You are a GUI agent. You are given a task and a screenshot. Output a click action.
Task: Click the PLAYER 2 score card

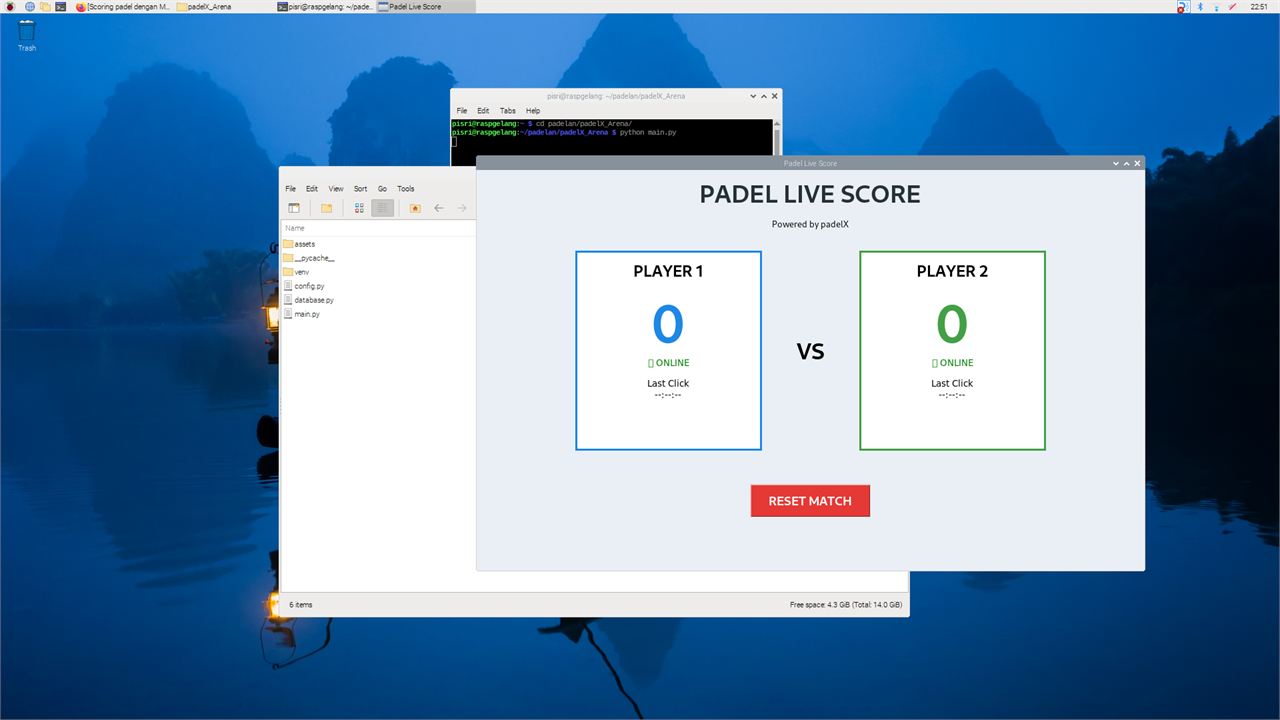[x=952, y=350]
